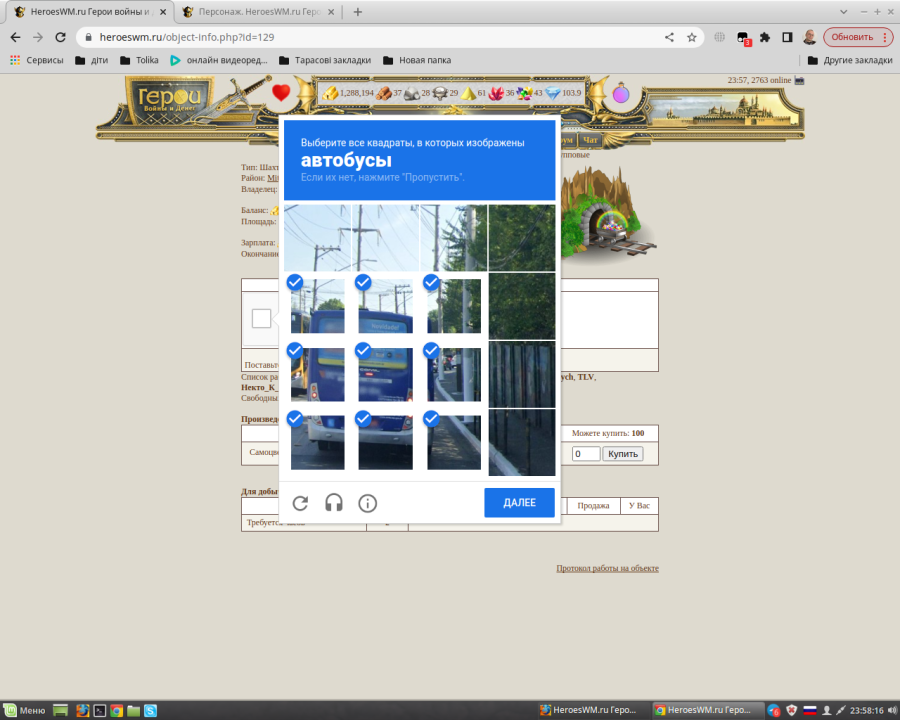View site security info via lock icon
The width and height of the screenshot is (900, 720).
point(88,37)
